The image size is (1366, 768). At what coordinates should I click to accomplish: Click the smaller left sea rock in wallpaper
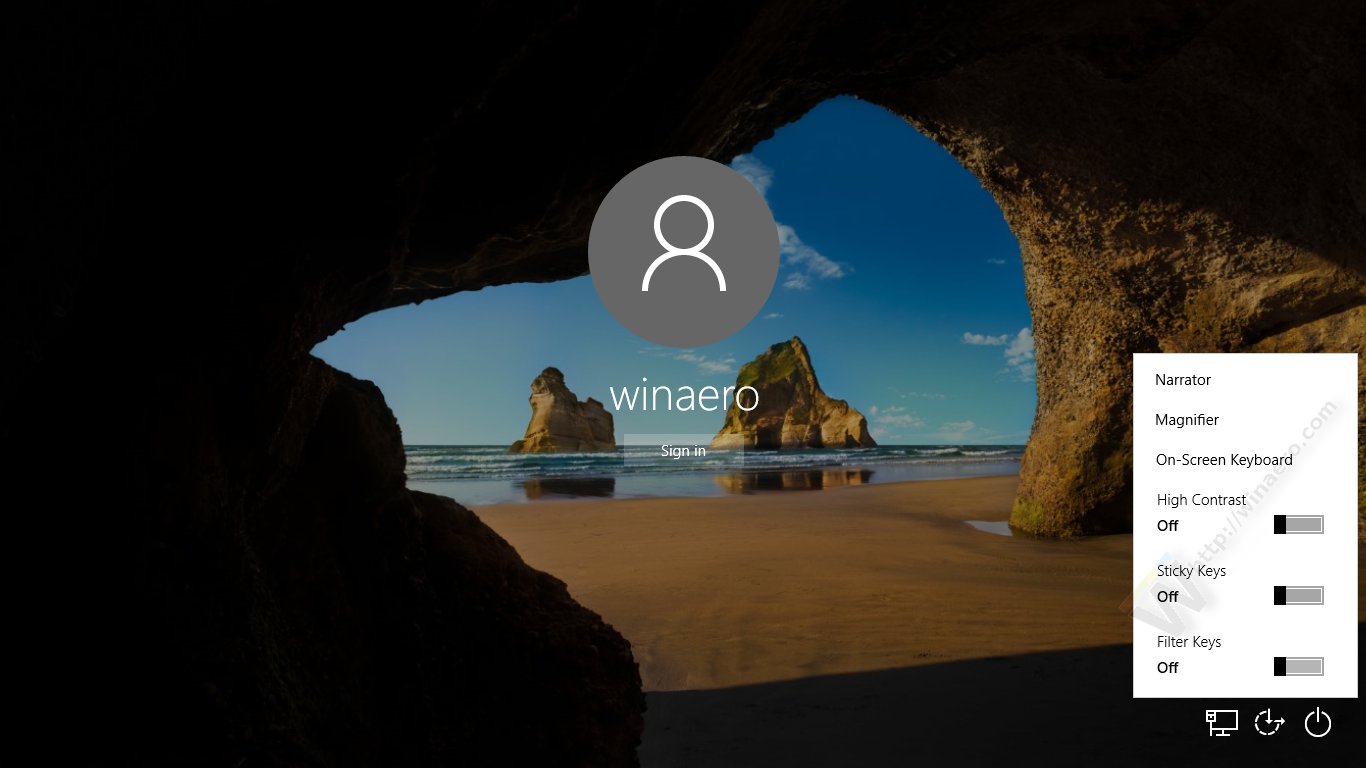click(562, 415)
